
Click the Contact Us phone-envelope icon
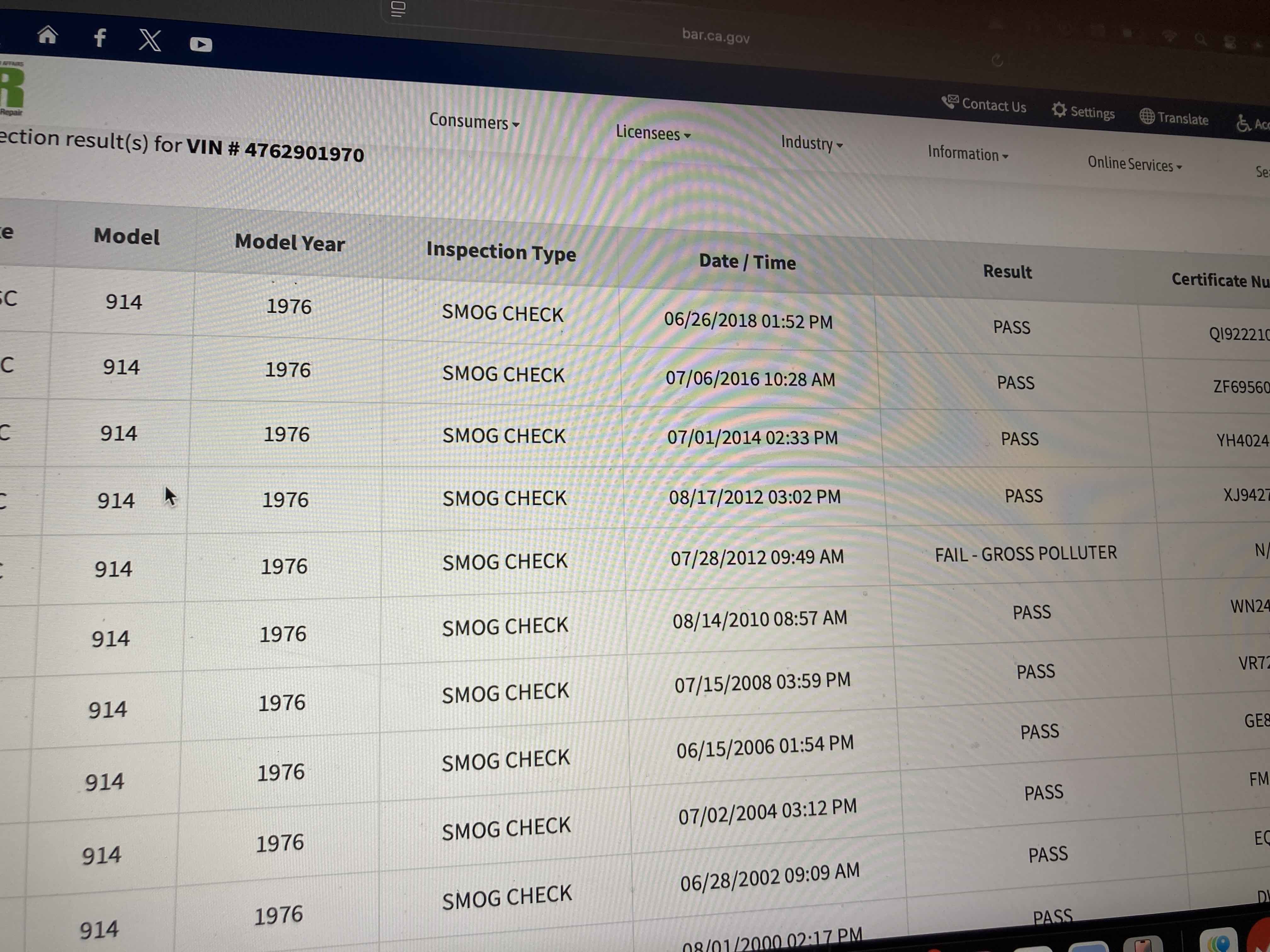coord(950,102)
